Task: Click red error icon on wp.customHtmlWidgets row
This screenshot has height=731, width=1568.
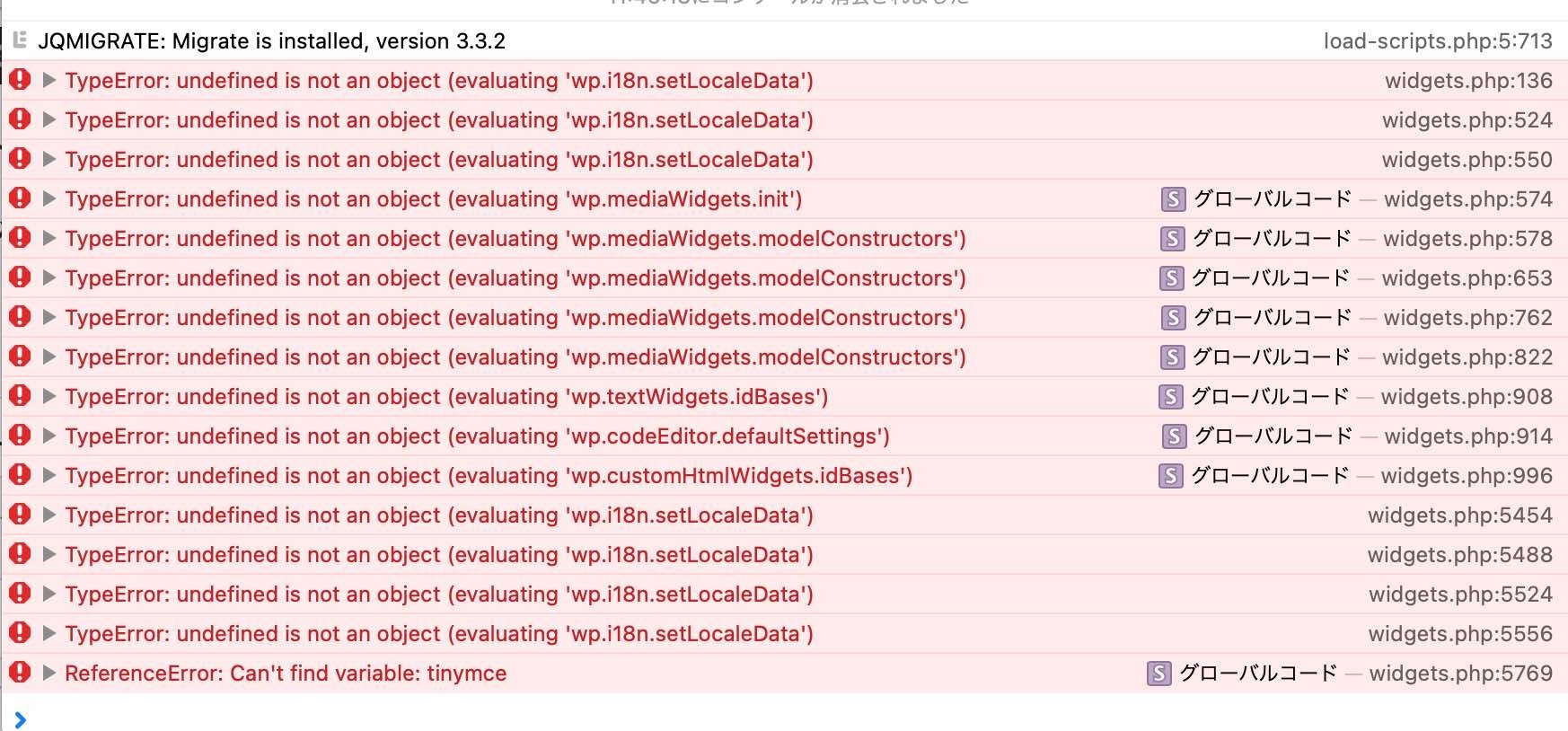Action: pyautogui.click(x=20, y=474)
